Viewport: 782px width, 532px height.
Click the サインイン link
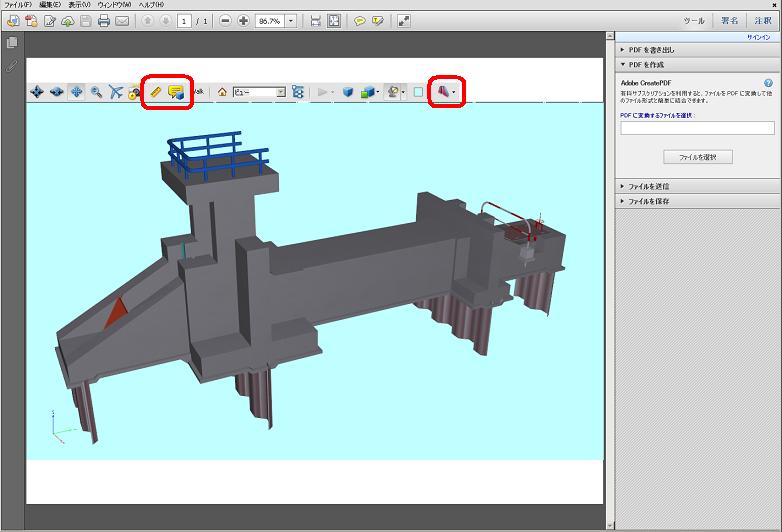759,37
